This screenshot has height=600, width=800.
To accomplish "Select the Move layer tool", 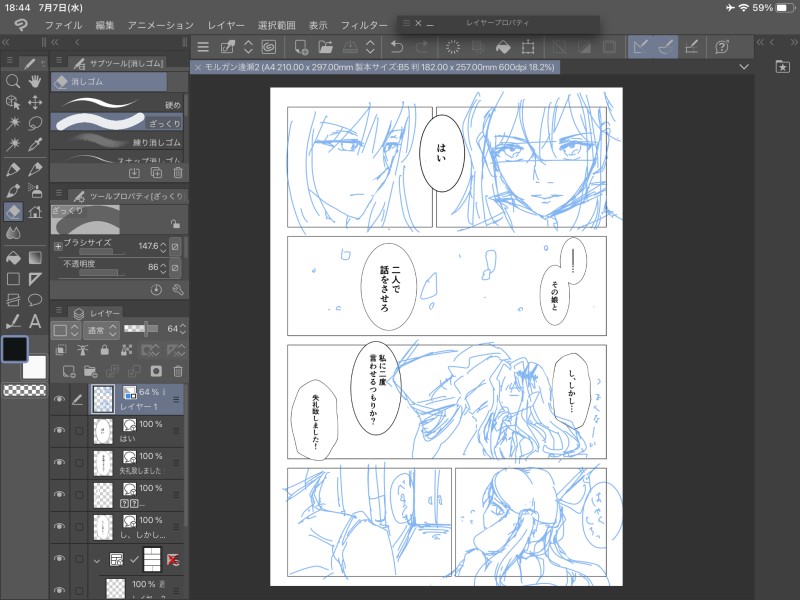I will (35, 102).
